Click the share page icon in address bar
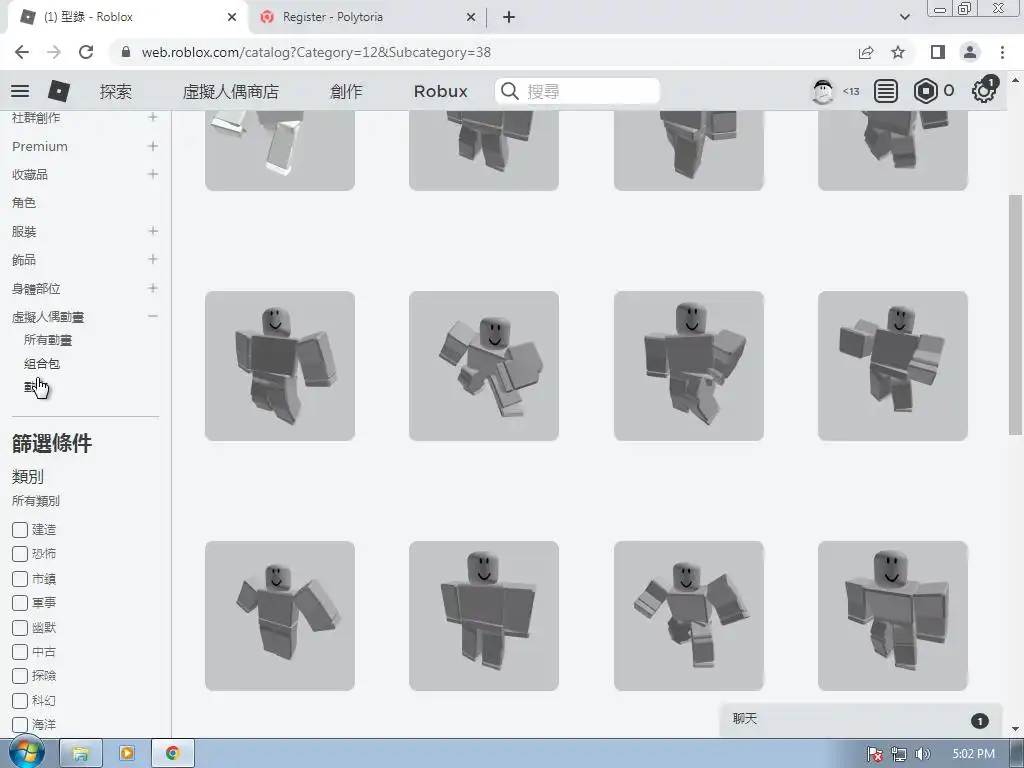Image resolution: width=1024 pixels, height=768 pixels. (x=866, y=52)
